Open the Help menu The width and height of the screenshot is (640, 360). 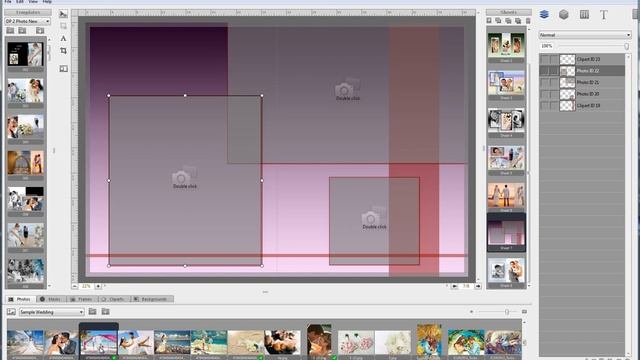click(x=47, y=2)
